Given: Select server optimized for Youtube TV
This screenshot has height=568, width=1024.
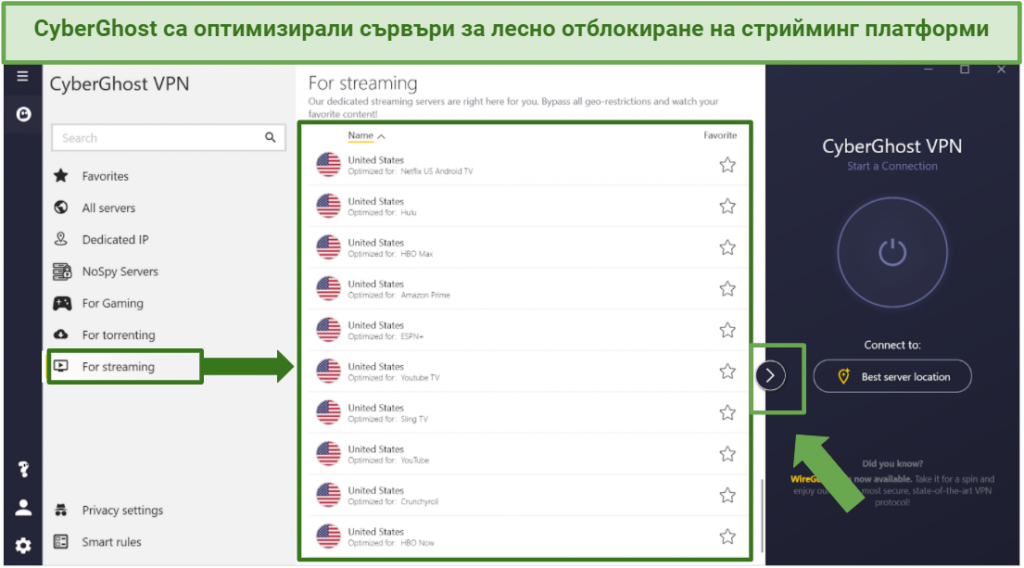Looking at the screenshot, I should click(x=528, y=371).
